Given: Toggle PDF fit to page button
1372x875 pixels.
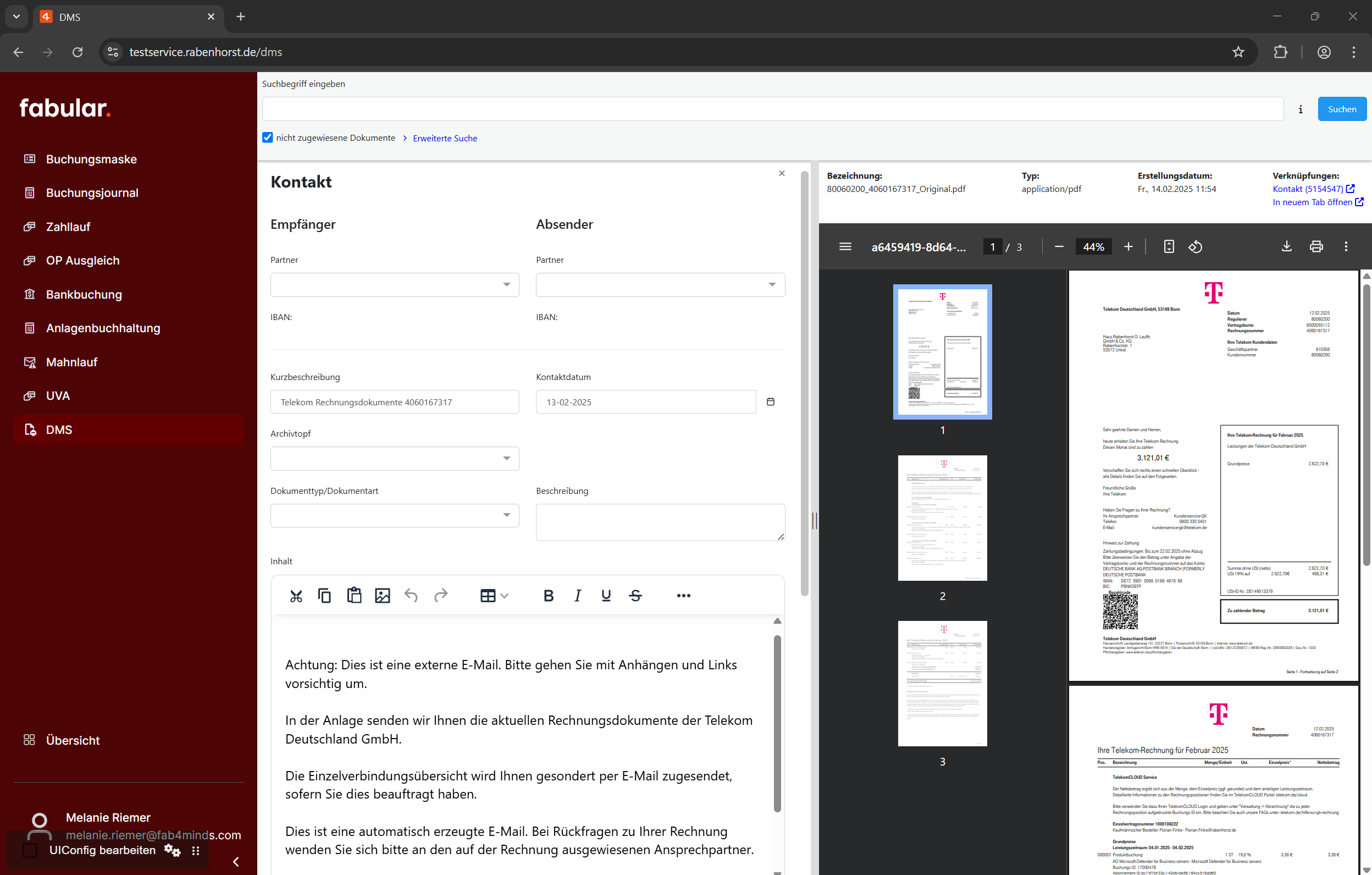Looking at the screenshot, I should tap(1169, 247).
